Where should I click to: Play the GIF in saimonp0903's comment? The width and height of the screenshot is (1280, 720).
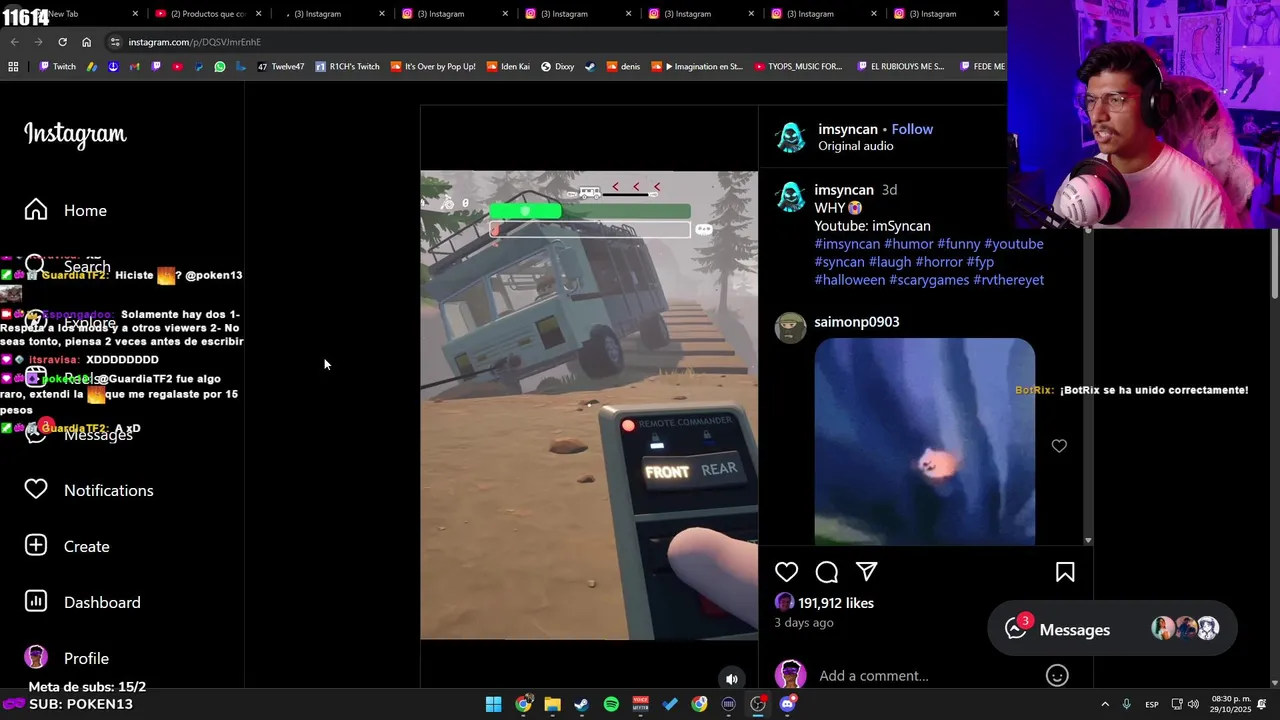coord(925,442)
